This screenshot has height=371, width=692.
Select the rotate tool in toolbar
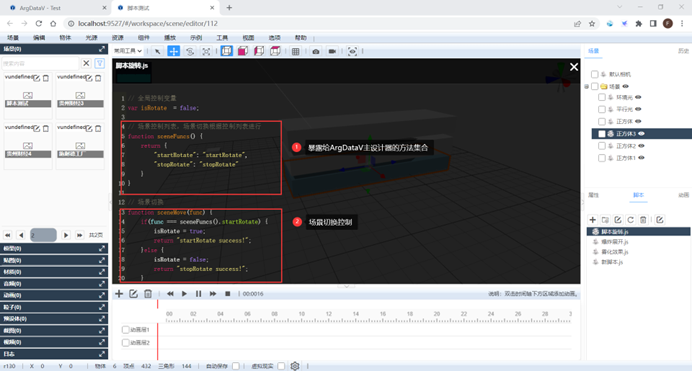(x=190, y=51)
